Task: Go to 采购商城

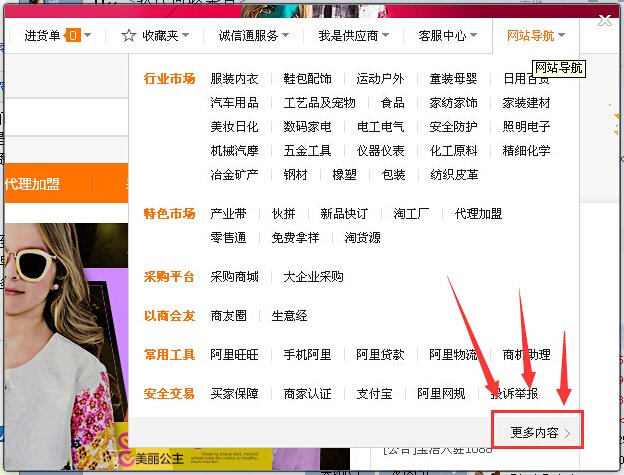Action: [x=234, y=276]
